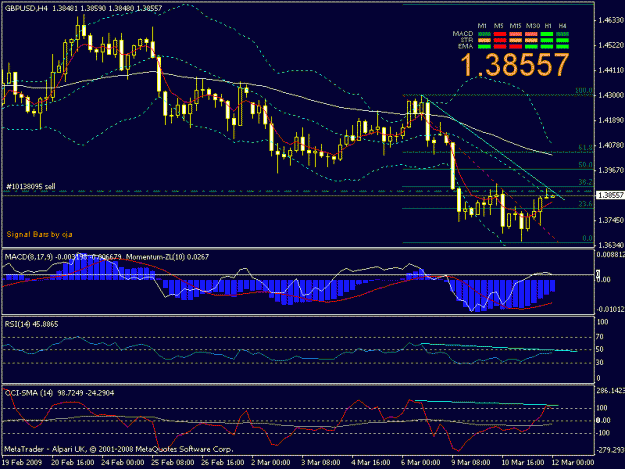625x469 pixels.
Task: Click the M5 timeframe column header
Action: (498, 26)
